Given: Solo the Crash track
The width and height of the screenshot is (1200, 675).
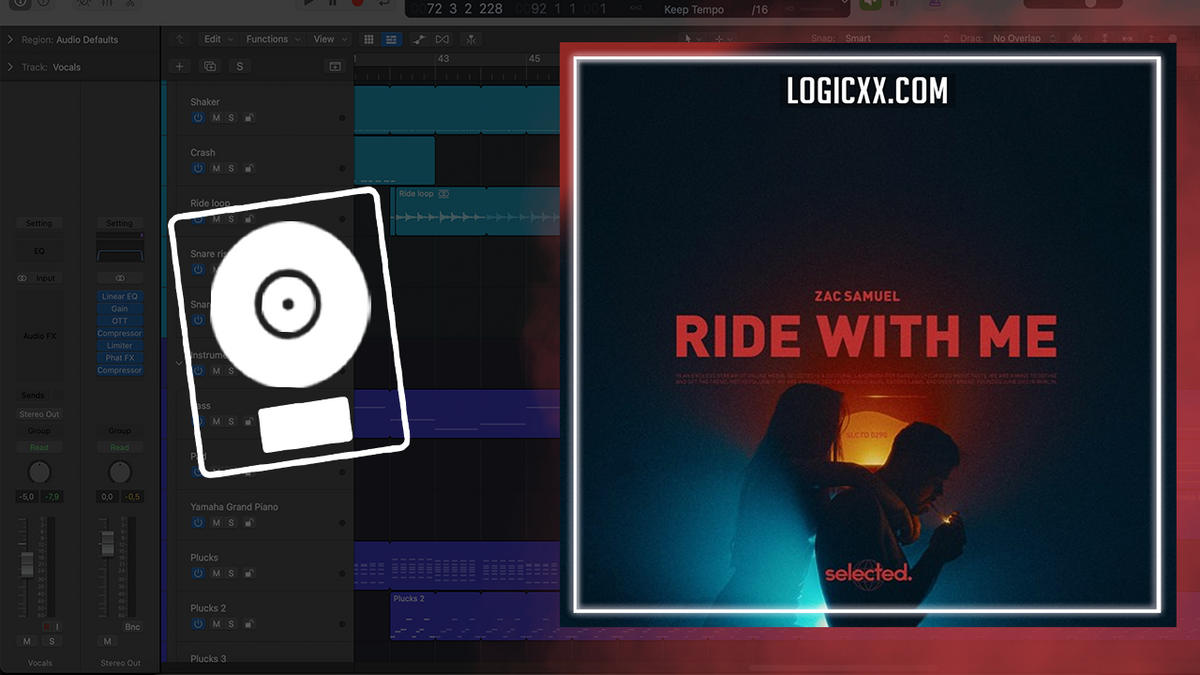Looking at the screenshot, I should click(x=230, y=168).
